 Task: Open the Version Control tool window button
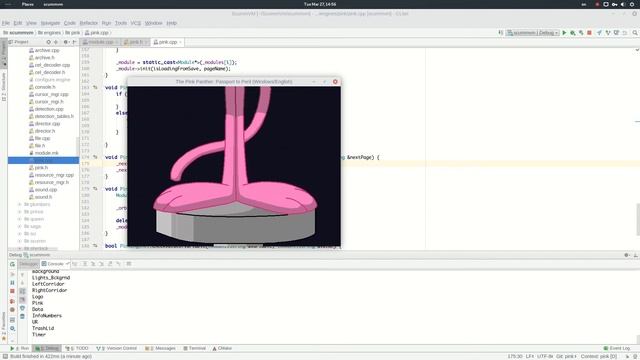tap(116, 348)
